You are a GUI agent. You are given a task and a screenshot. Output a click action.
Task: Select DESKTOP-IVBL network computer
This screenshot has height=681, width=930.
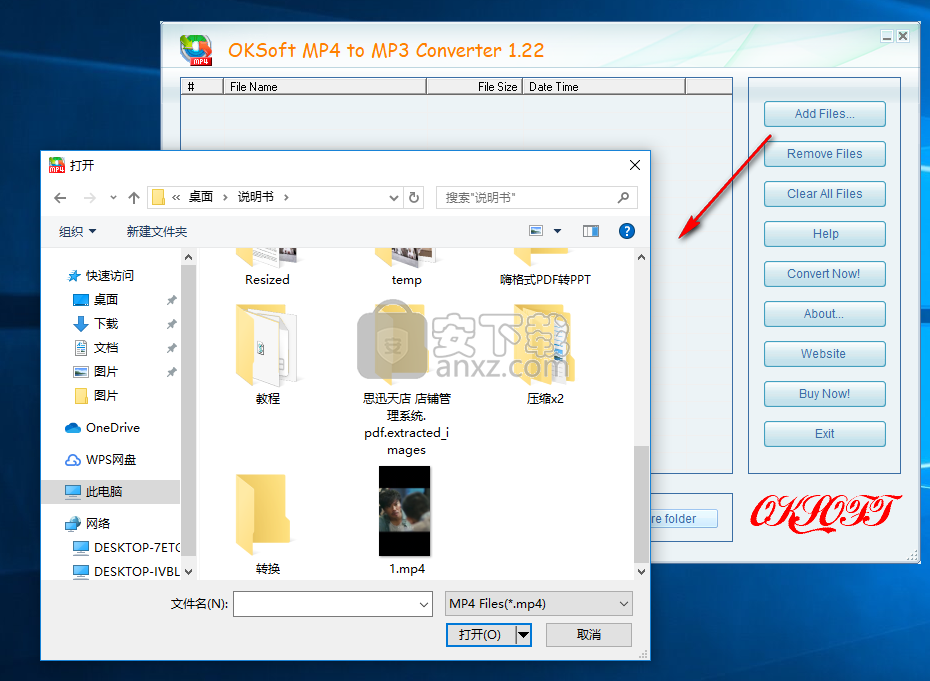(x=126, y=571)
